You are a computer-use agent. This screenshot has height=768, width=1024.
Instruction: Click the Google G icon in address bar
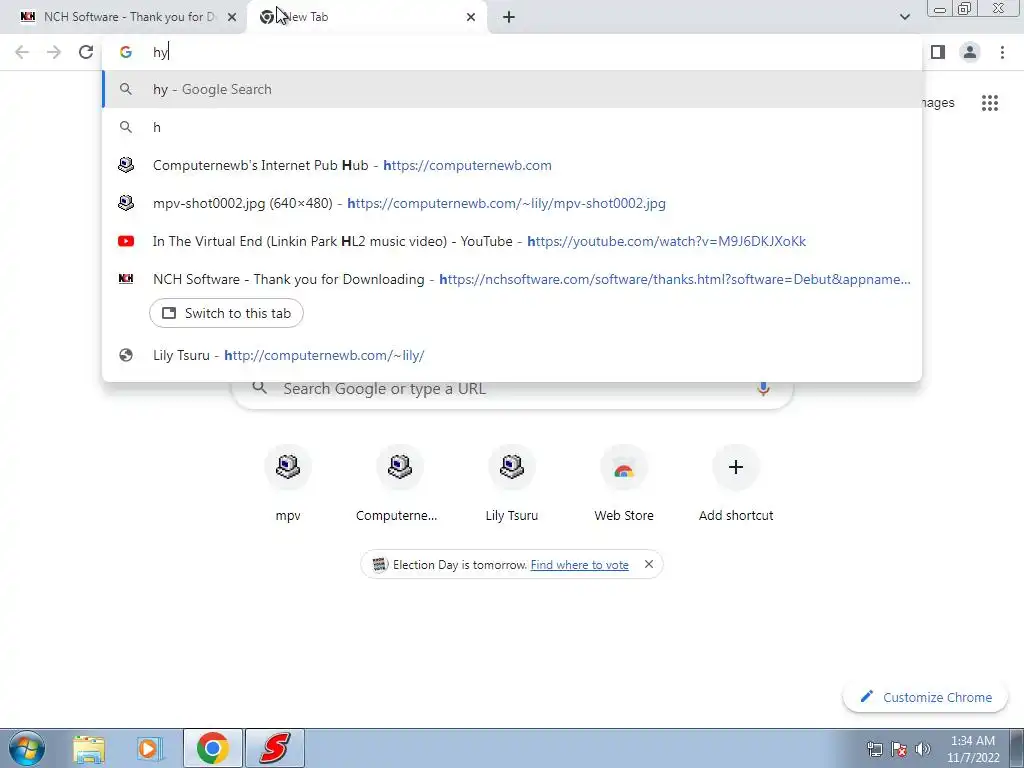[x=126, y=52]
